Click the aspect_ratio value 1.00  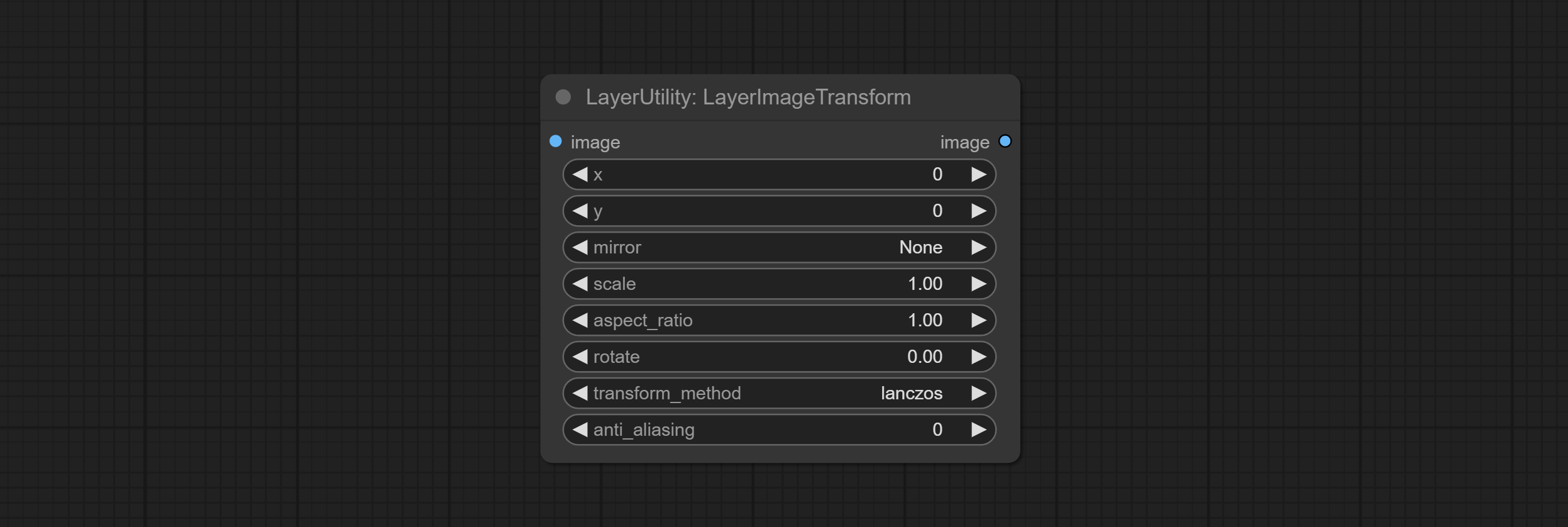(925, 320)
